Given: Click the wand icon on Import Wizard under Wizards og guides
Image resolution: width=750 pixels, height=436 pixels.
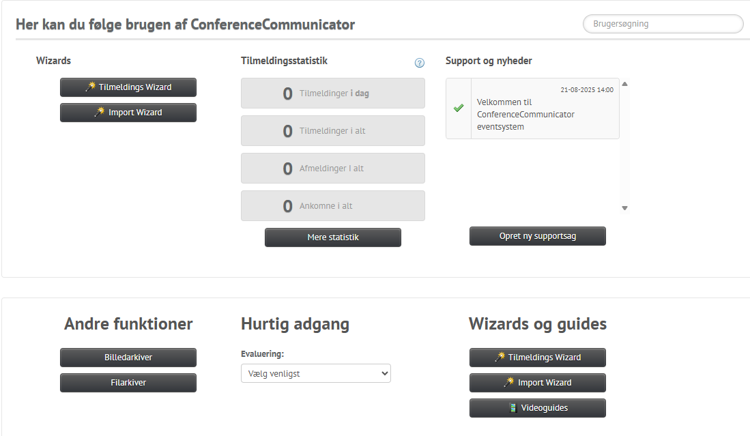Looking at the screenshot, I should (509, 383).
